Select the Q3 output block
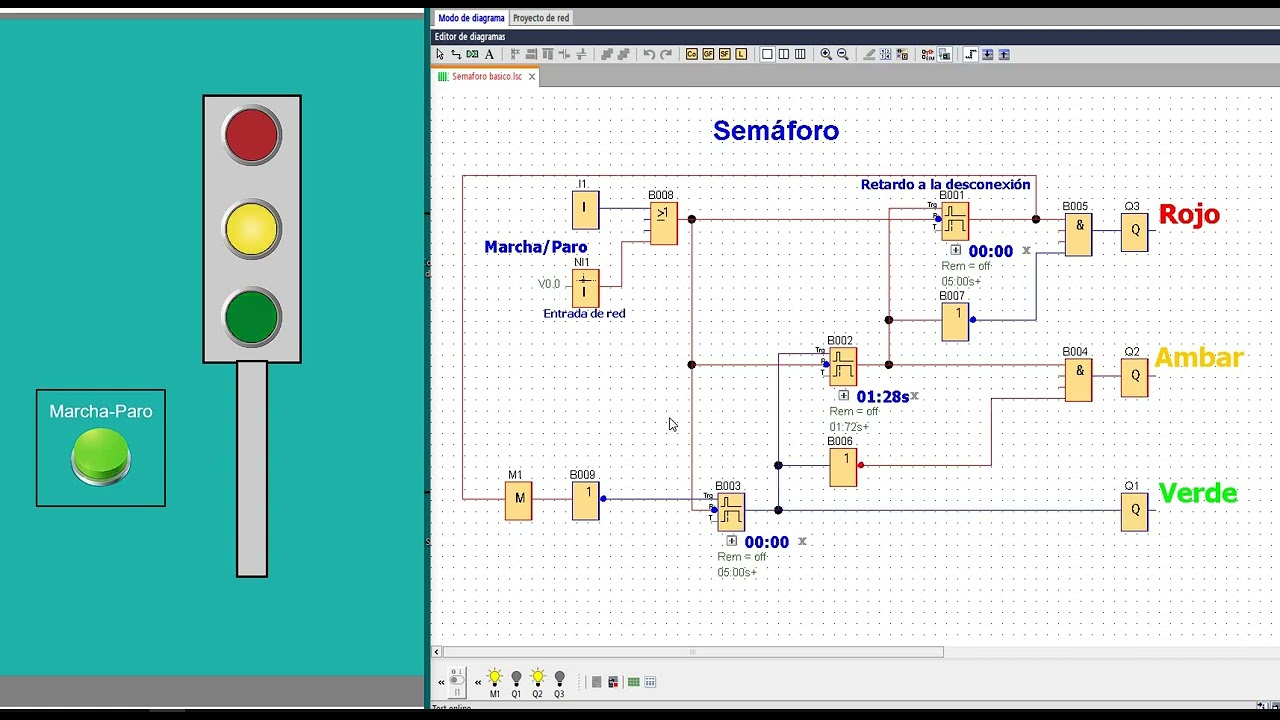This screenshot has height=720, width=1280. [x=1134, y=232]
